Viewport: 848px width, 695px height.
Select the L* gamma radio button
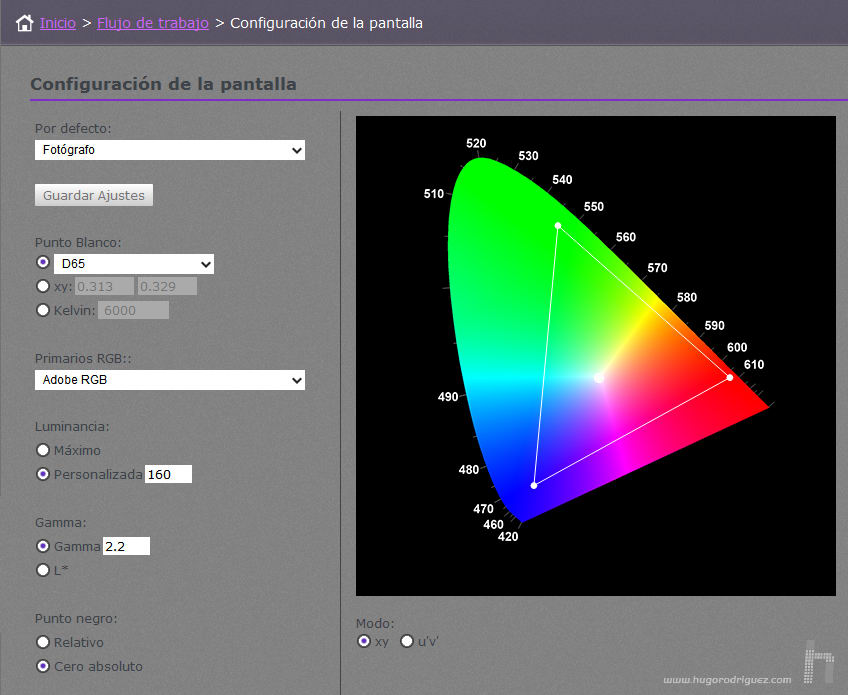[43, 570]
